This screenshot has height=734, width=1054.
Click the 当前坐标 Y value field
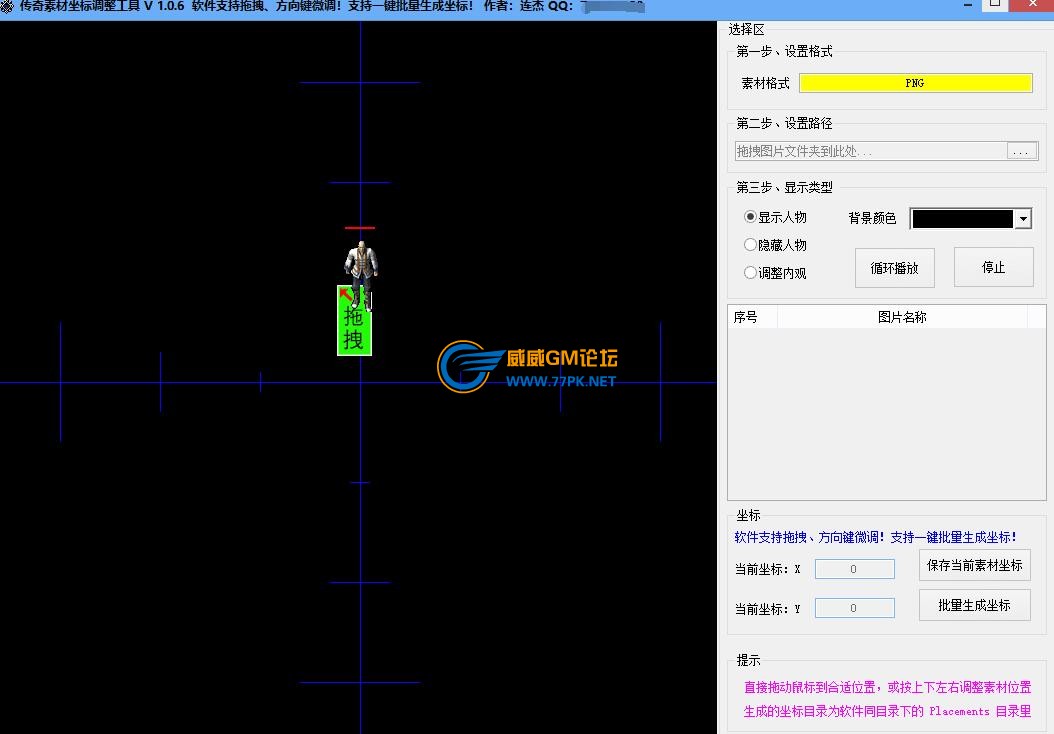[x=854, y=608]
